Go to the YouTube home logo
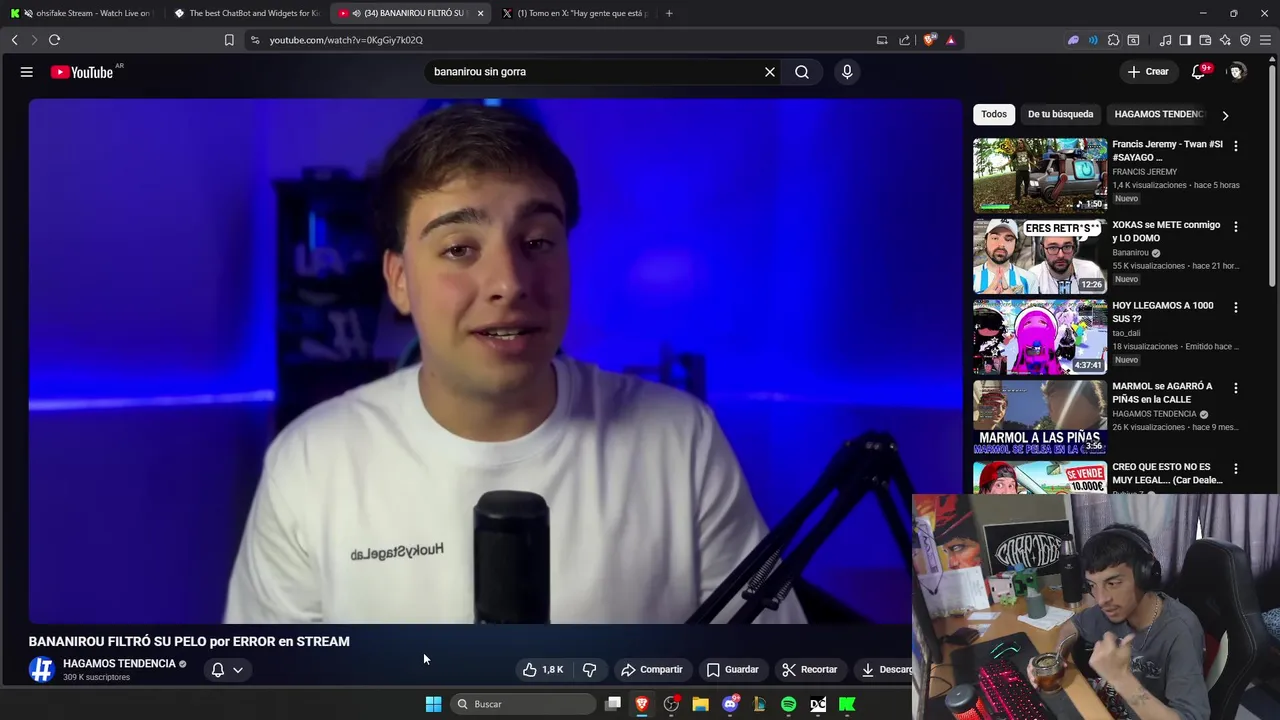The height and width of the screenshot is (720, 1280). tap(82, 72)
